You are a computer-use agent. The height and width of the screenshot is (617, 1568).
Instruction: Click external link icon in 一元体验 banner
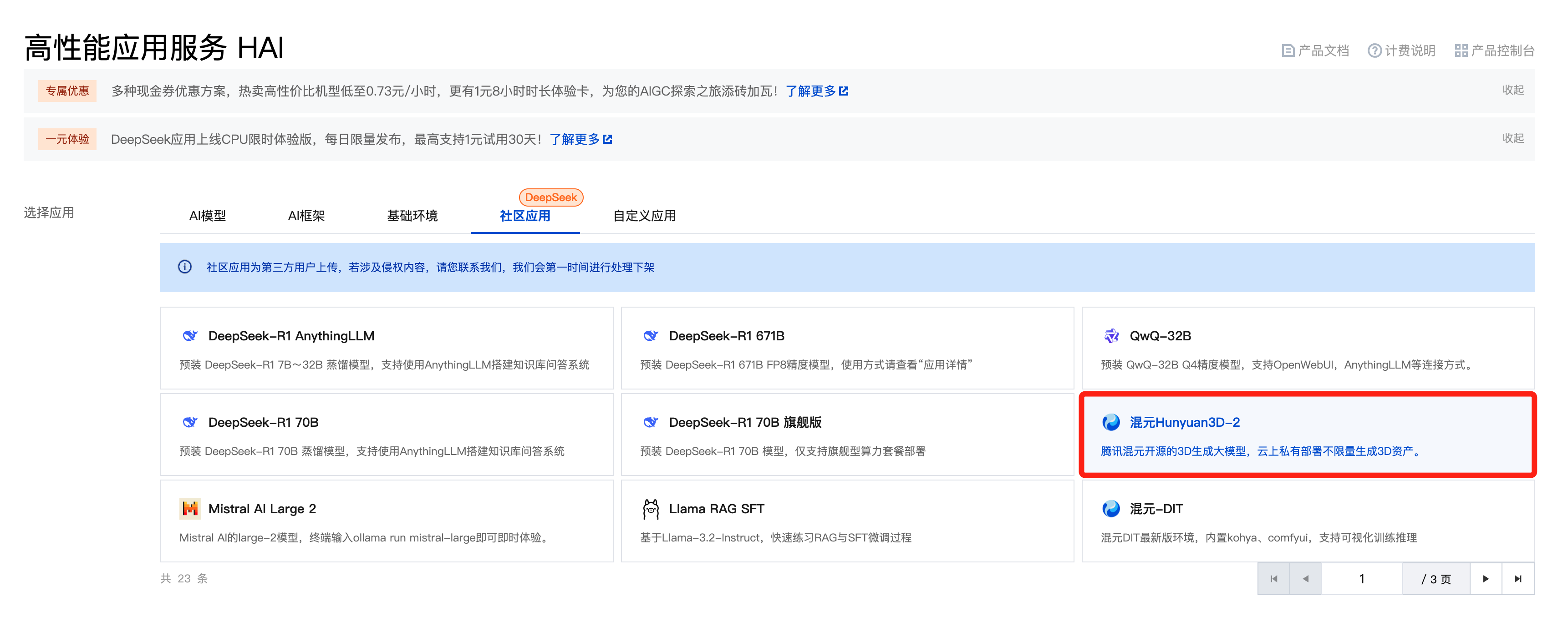(x=607, y=139)
